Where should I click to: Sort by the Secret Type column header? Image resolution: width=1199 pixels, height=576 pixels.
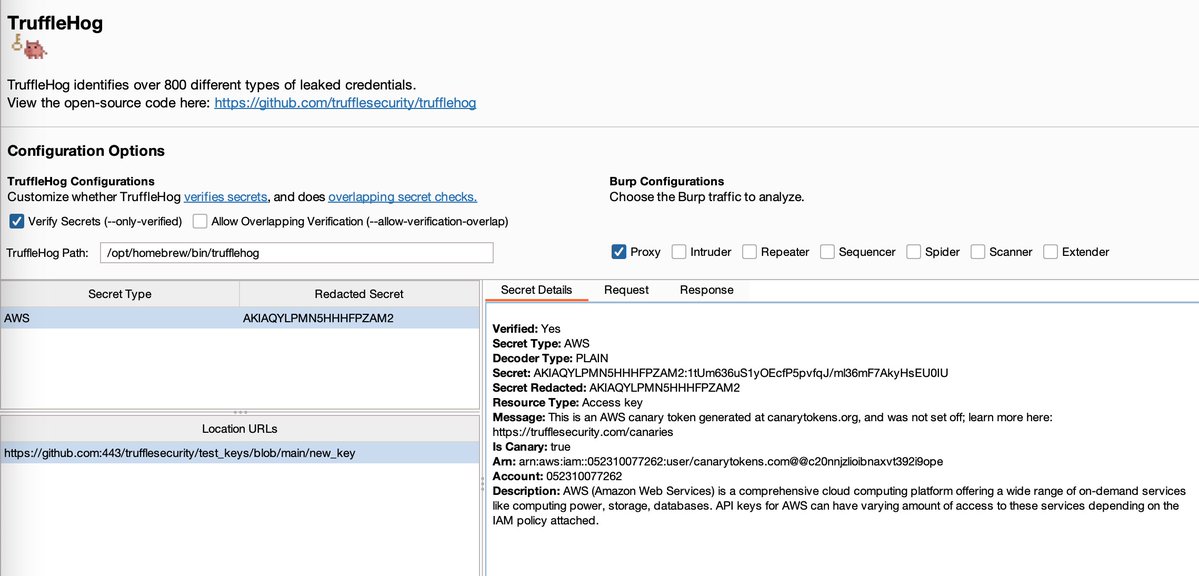(x=120, y=294)
